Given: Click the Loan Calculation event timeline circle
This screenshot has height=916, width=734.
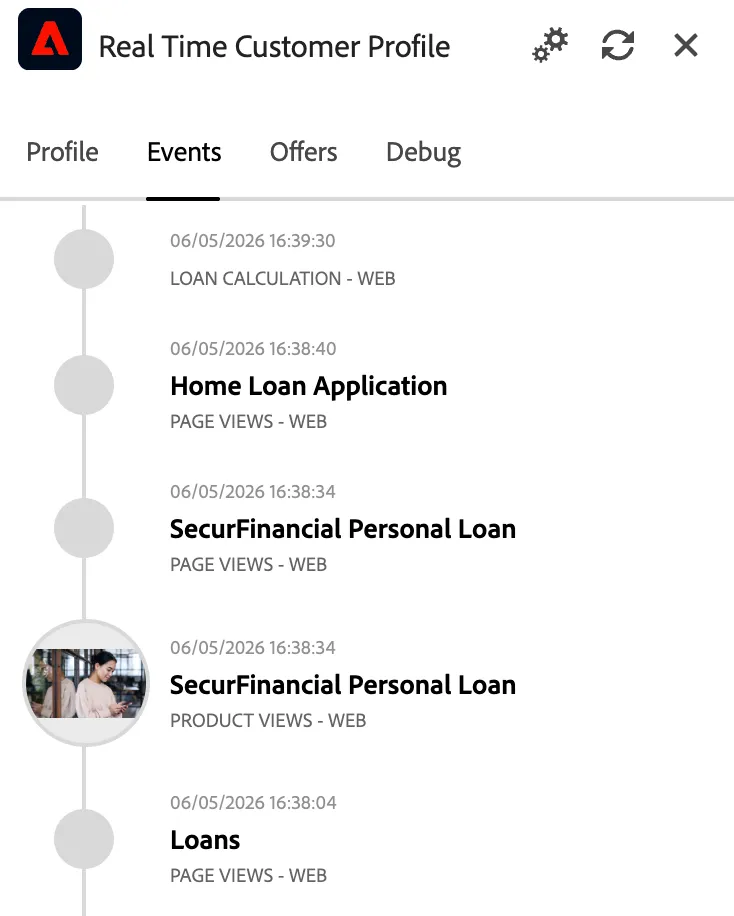Looking at the screenshot, I should click(x=84, y=259).
